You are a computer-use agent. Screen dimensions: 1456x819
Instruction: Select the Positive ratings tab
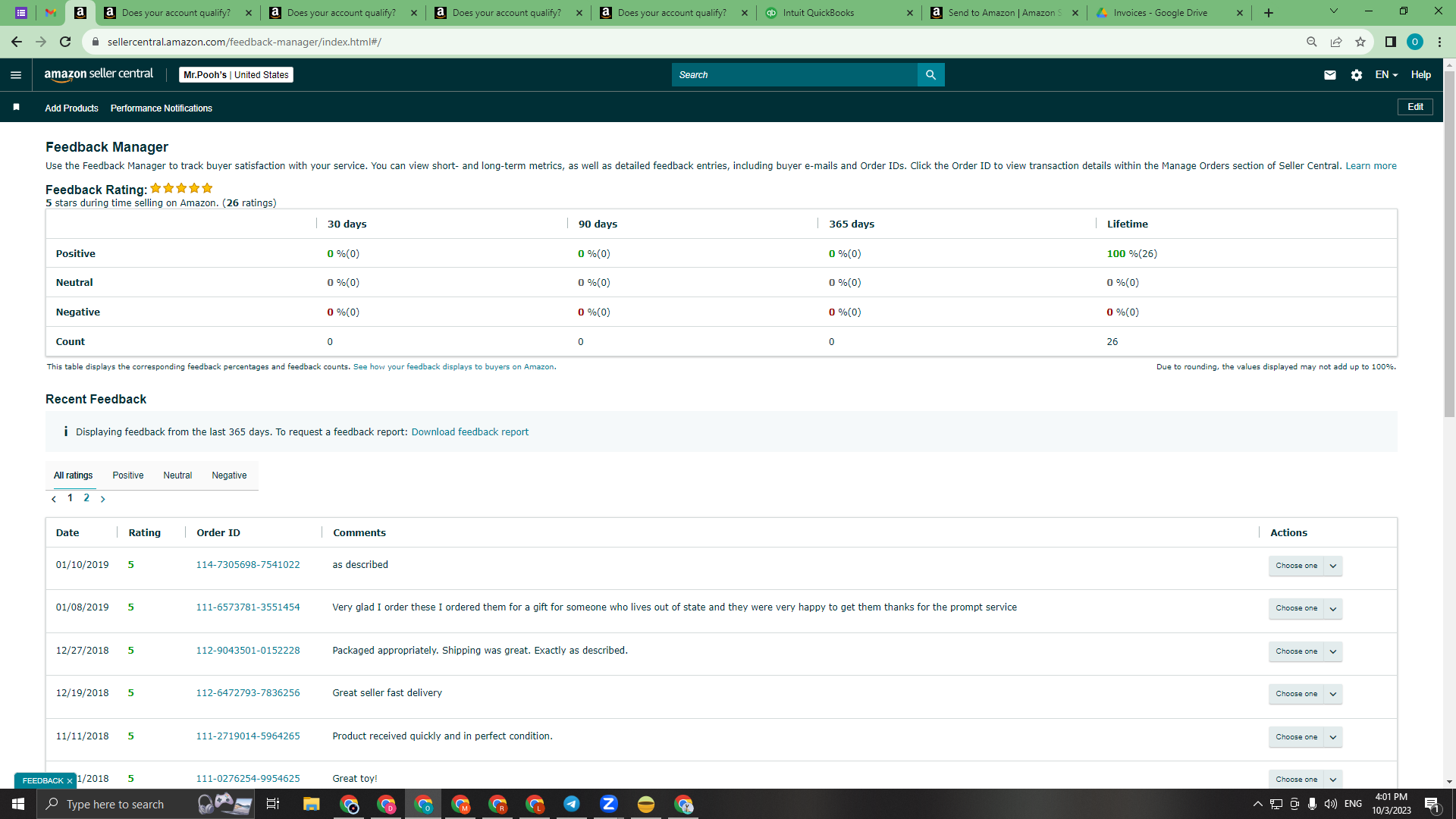(128, 475)
